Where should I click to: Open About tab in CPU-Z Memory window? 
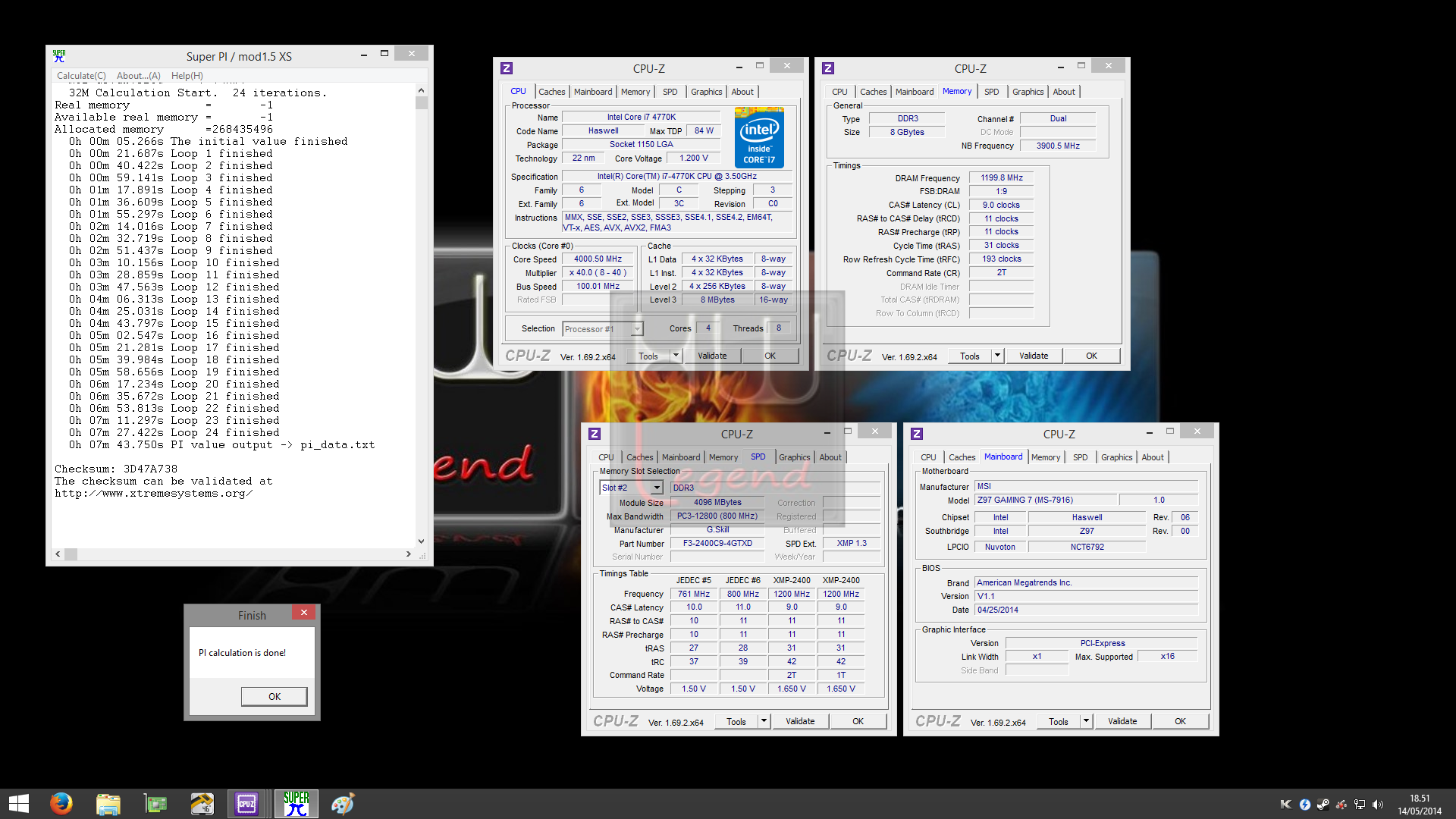[x=1064, y=92]
